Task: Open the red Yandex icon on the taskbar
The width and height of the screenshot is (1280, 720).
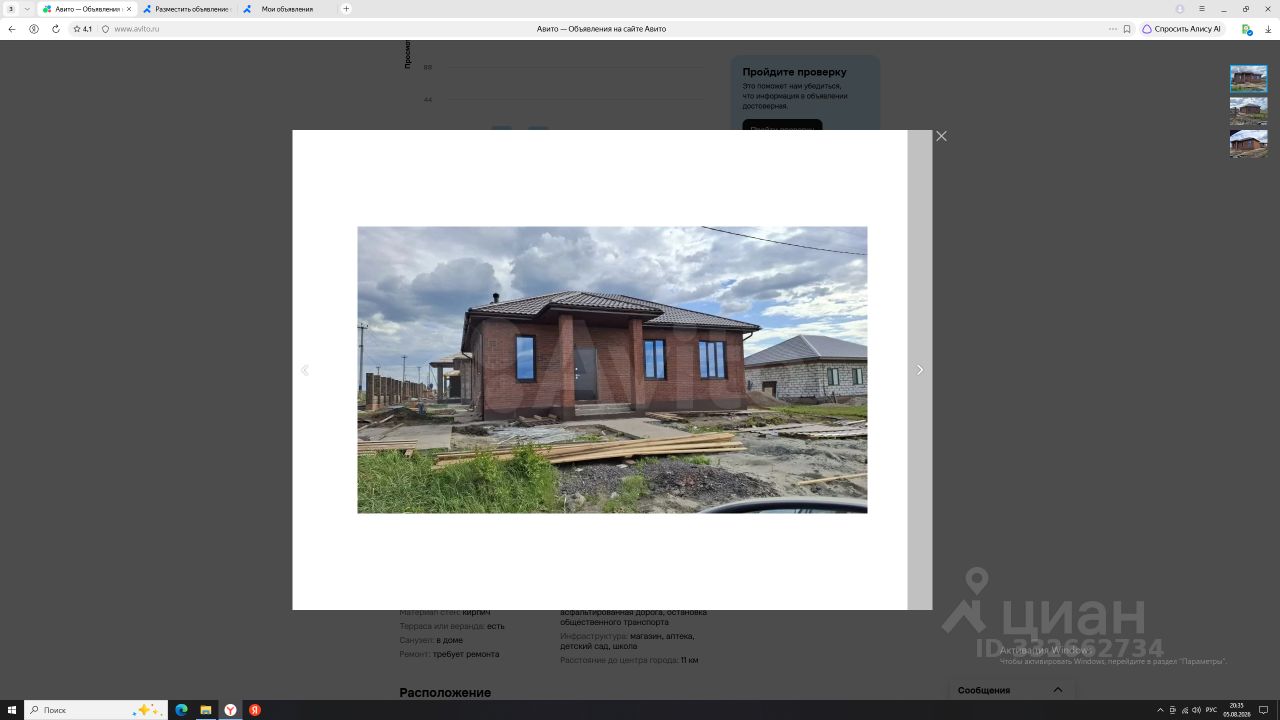Action: (255, 710)
